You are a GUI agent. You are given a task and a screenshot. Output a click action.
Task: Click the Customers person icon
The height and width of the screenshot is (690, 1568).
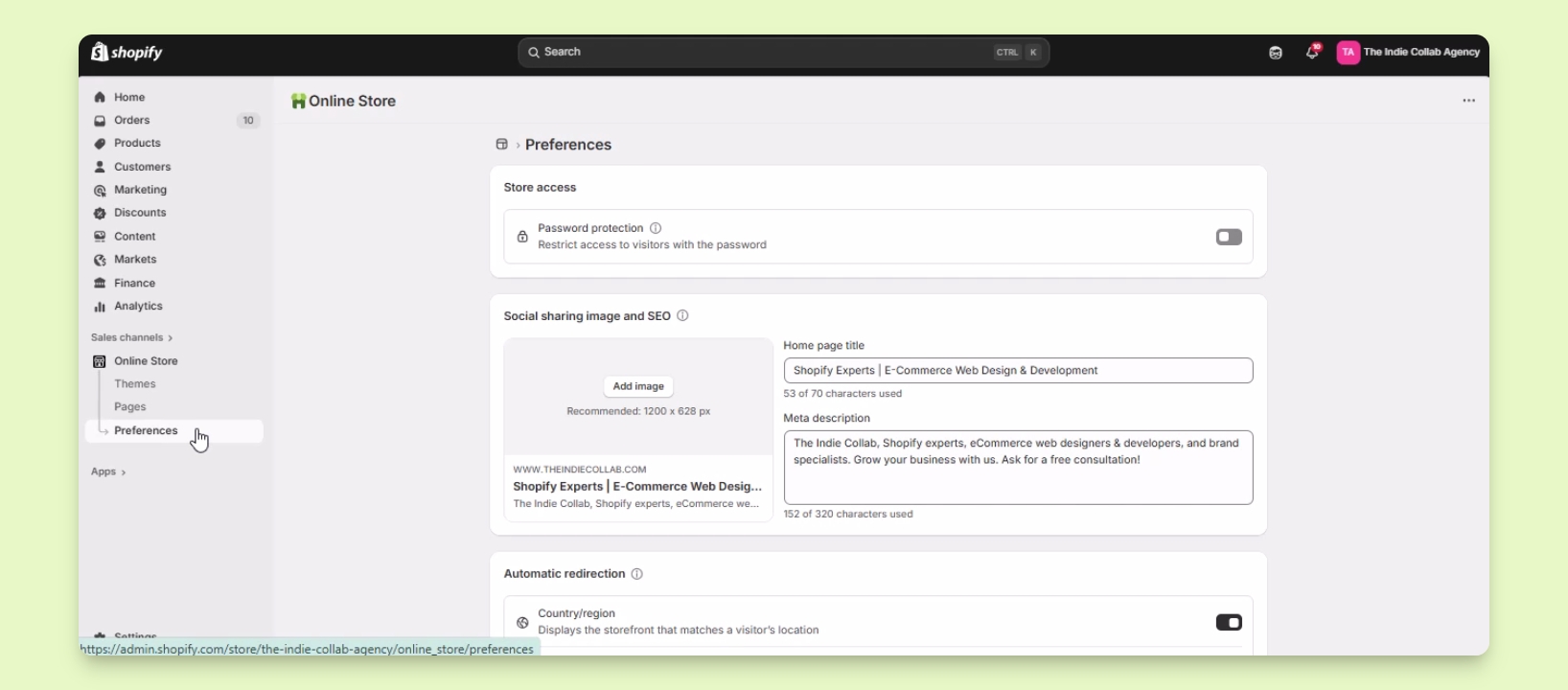coord(100,167)
